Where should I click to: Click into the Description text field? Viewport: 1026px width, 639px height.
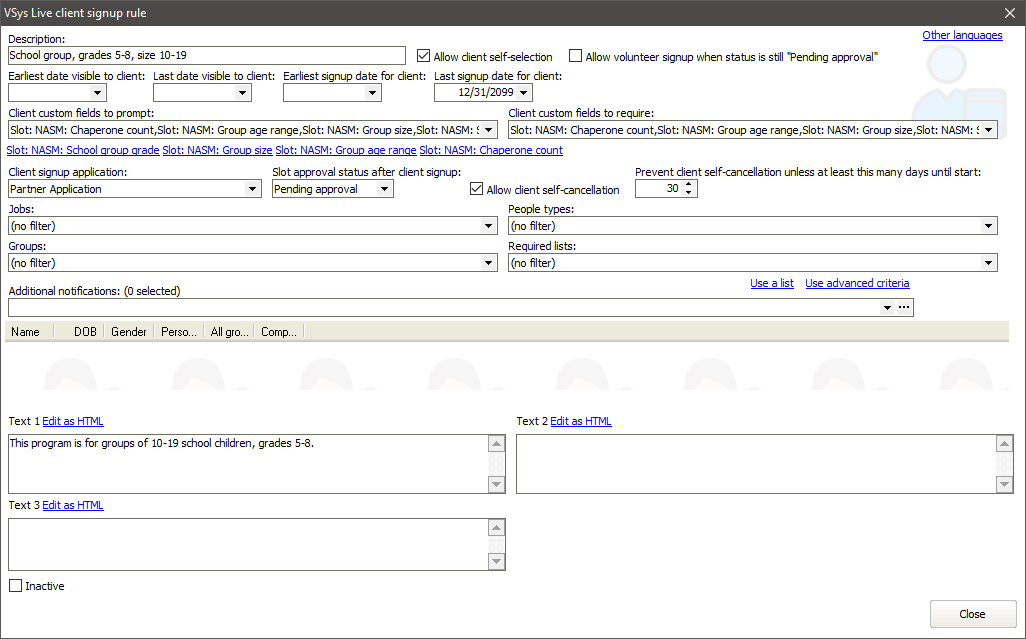pyautogui.click(x=206, y=56)
